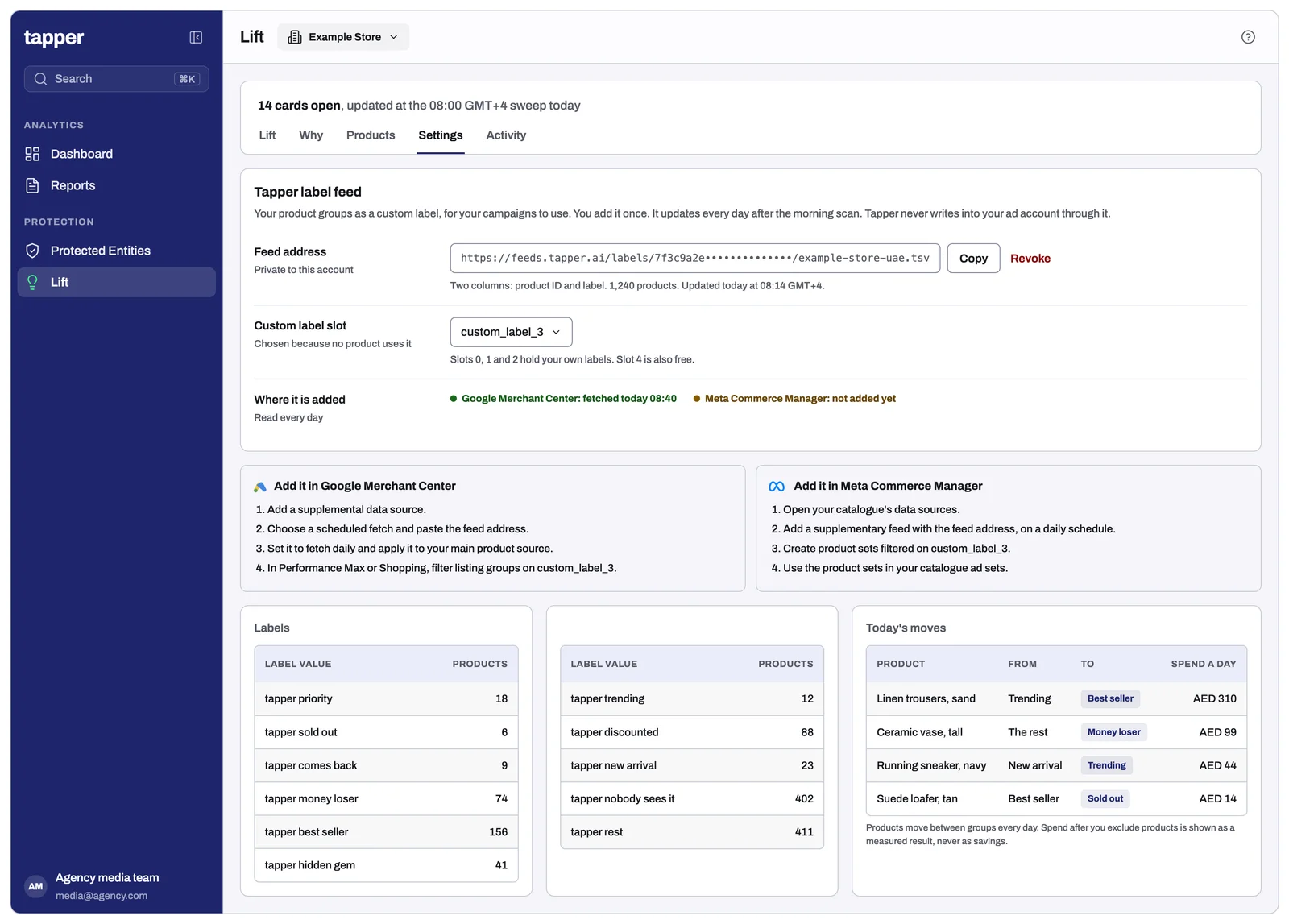The width and height of the screenshot is (1289, 924).
Task: Select the Settings tab
Action: coord(441,135)
